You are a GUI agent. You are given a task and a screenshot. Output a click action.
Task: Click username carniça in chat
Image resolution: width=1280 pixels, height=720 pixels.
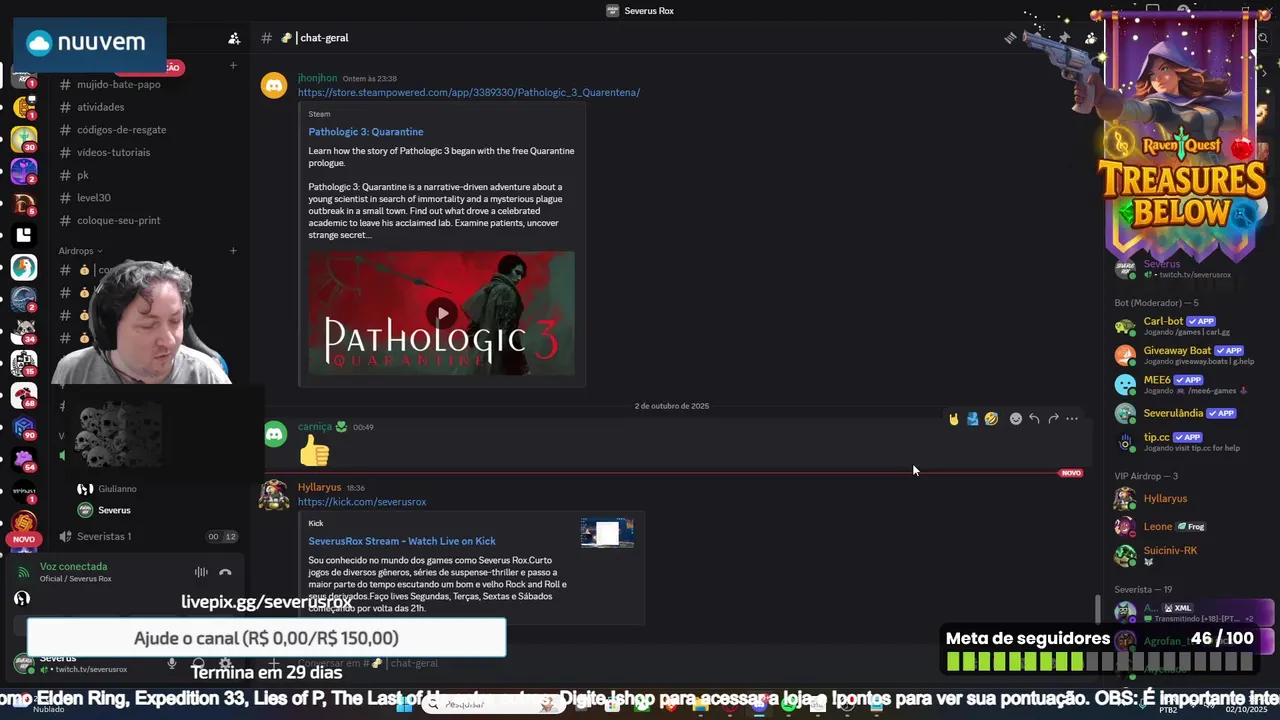point(315,427)
